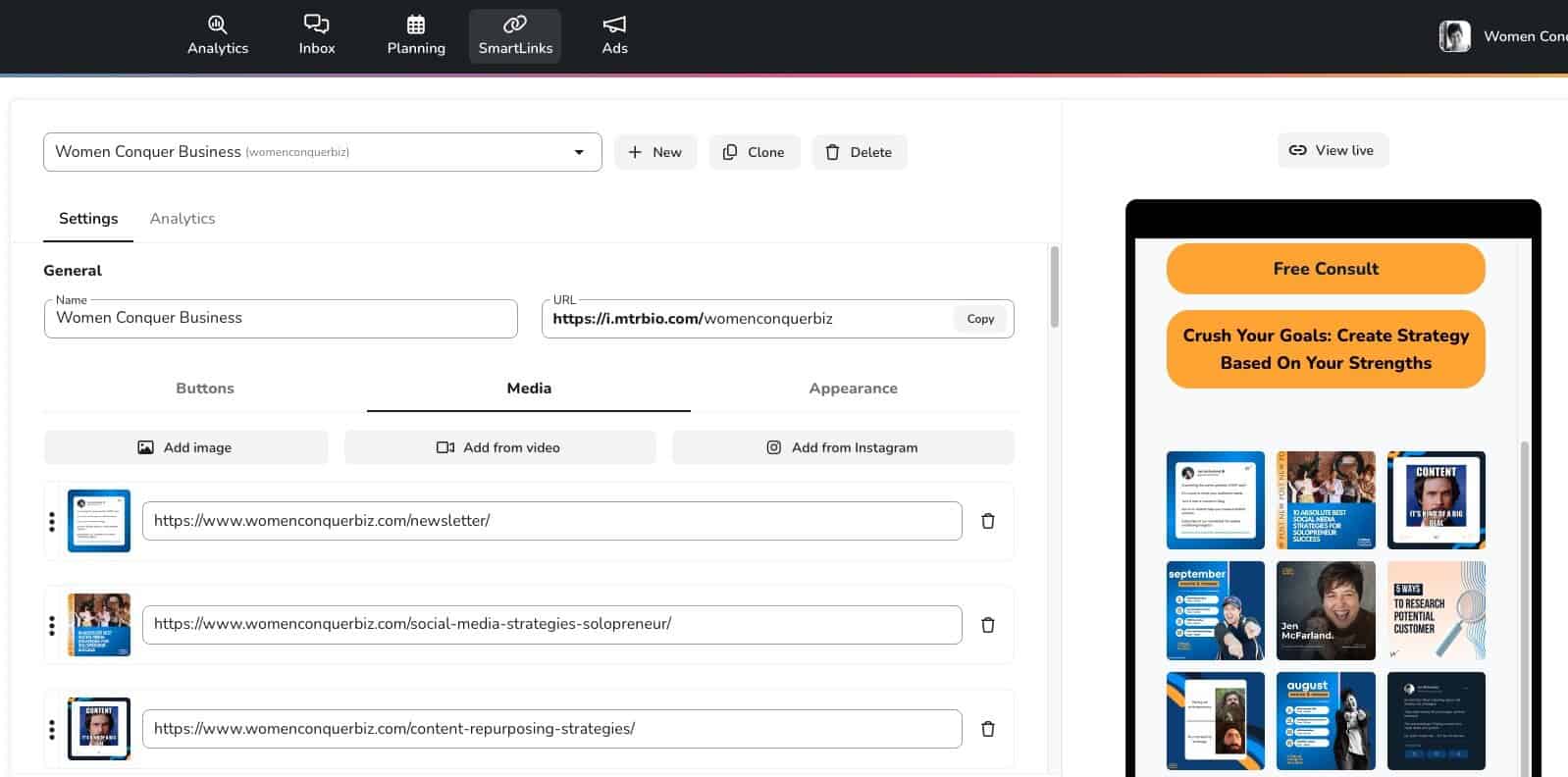The width and height of the screenshot is (1568, 777).
Task: Switch to the Settings tab
Action: tap(88, 219)
